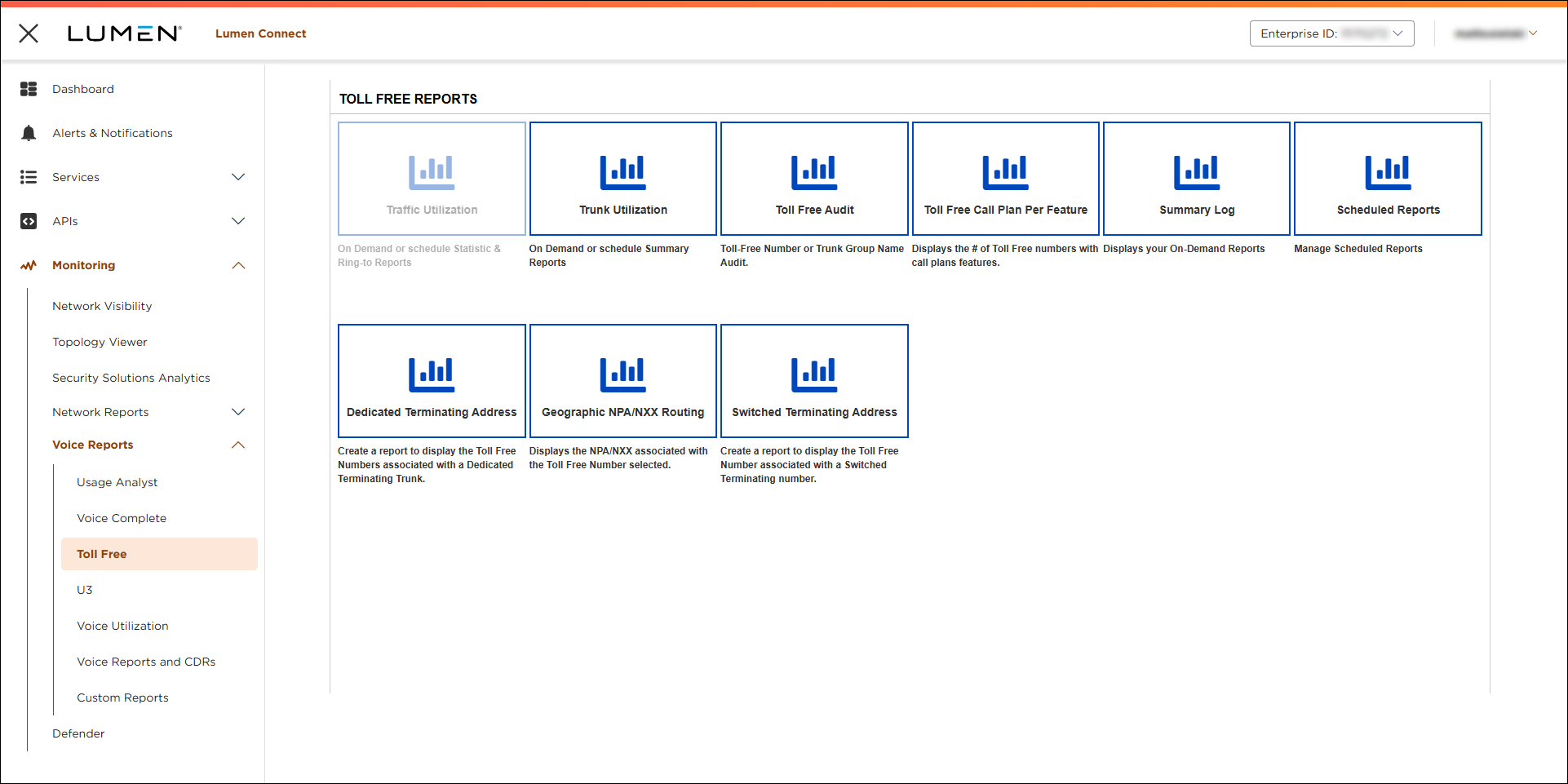This screenshot has width=1568, height=784.
Task: Click the APIs code icon
Action: [29, 221]
